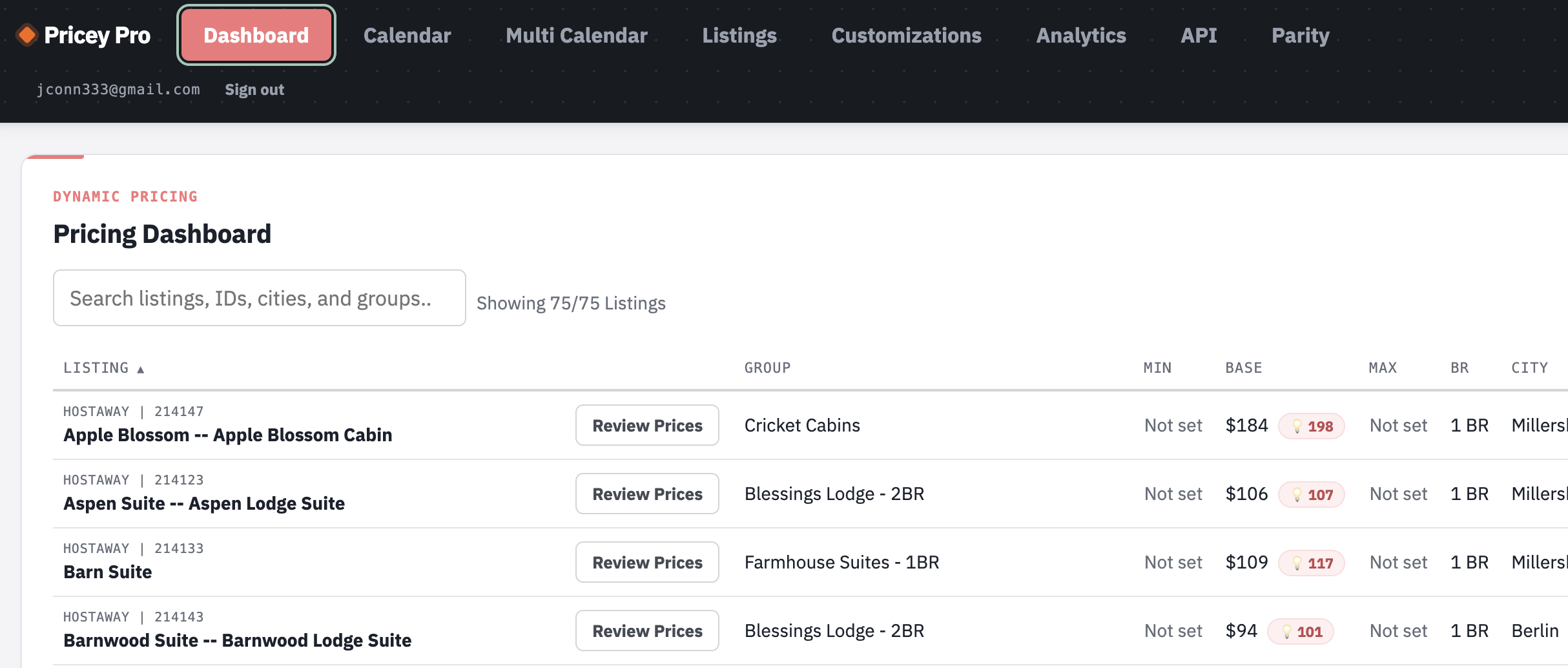
Task: Switch to the Calendar tab
Action: click(407, 35)
